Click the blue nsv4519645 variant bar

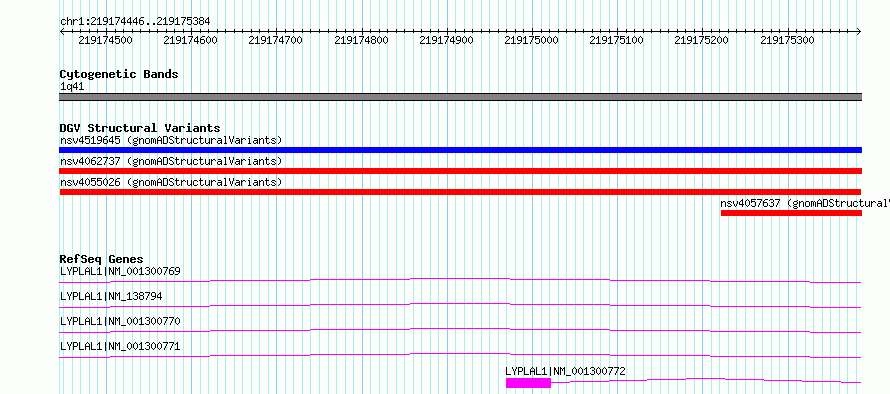click(x=460, y=150)
